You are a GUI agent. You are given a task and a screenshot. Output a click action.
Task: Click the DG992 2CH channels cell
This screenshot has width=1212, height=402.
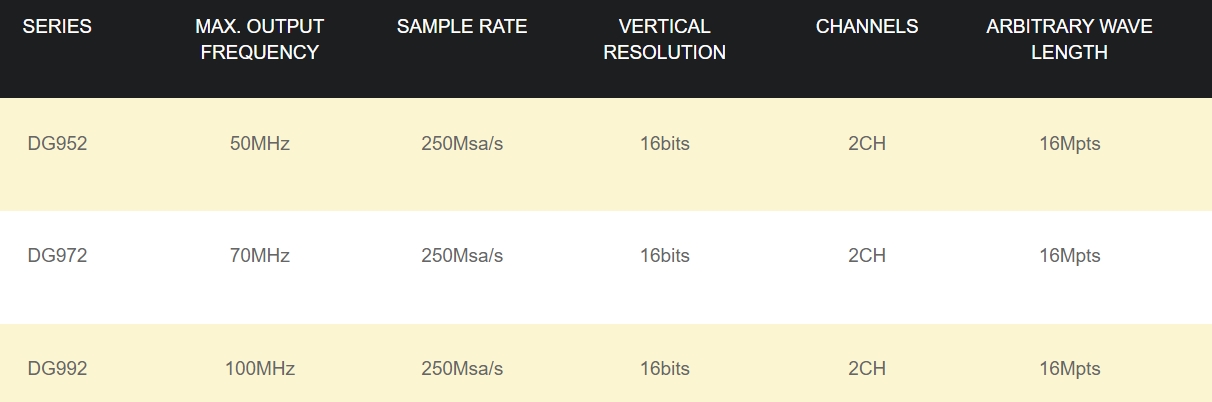(x=867, y=368)
